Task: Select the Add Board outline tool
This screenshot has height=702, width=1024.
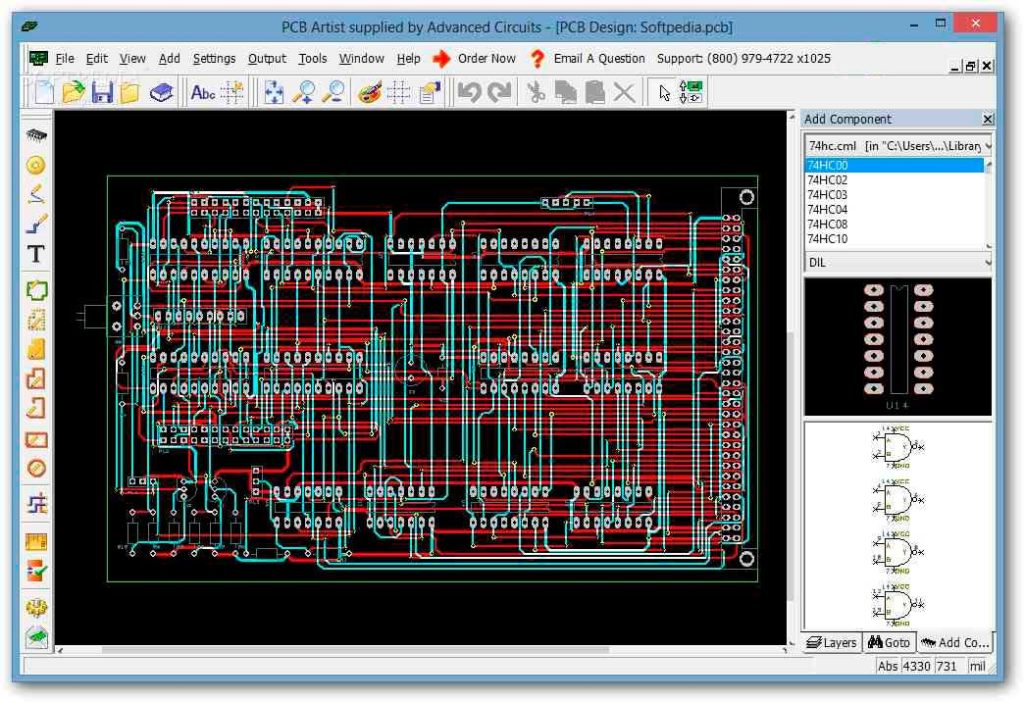Action: click(x=36, y=291)
